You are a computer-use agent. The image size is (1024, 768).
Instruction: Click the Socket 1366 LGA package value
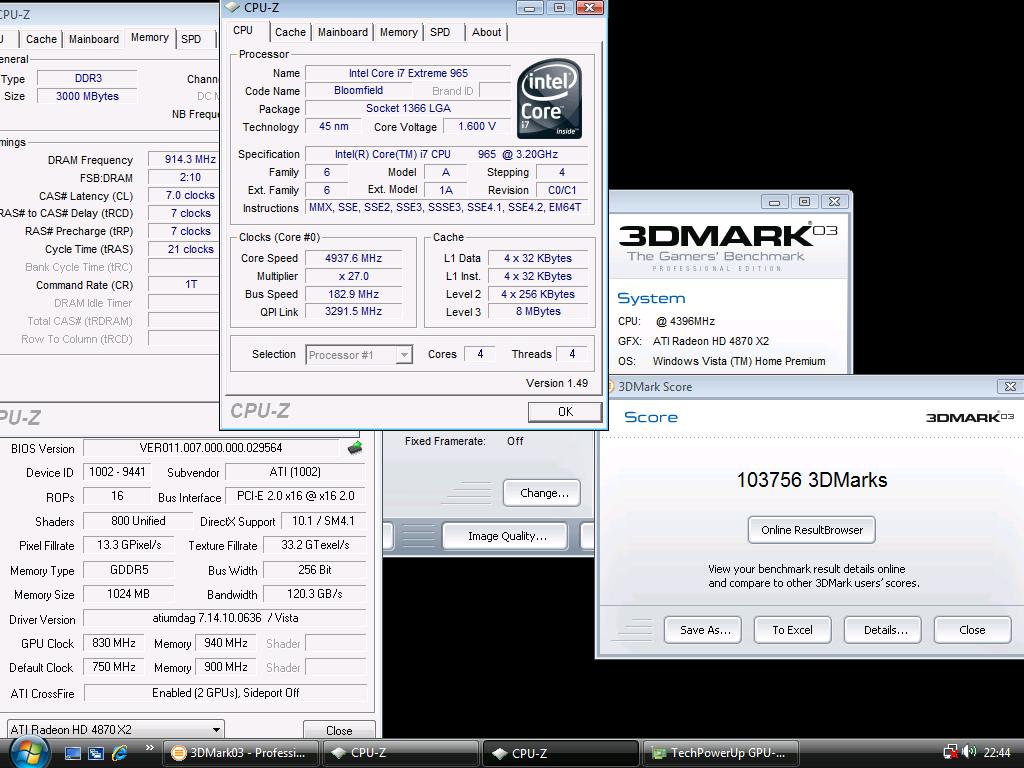click(x=408, y=108)
